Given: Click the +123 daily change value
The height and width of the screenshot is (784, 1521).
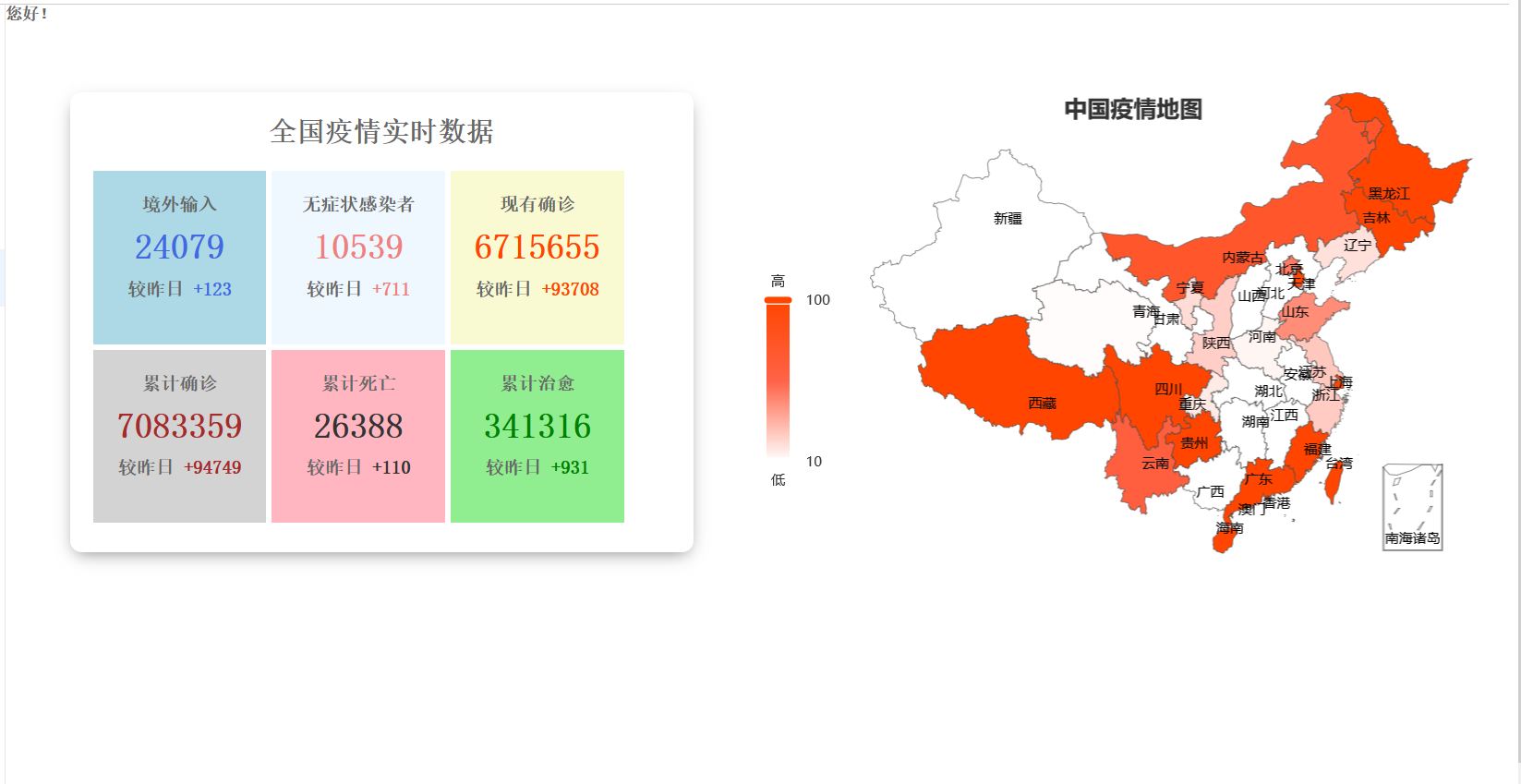Looking at the screenshot, I should (212, 289).
